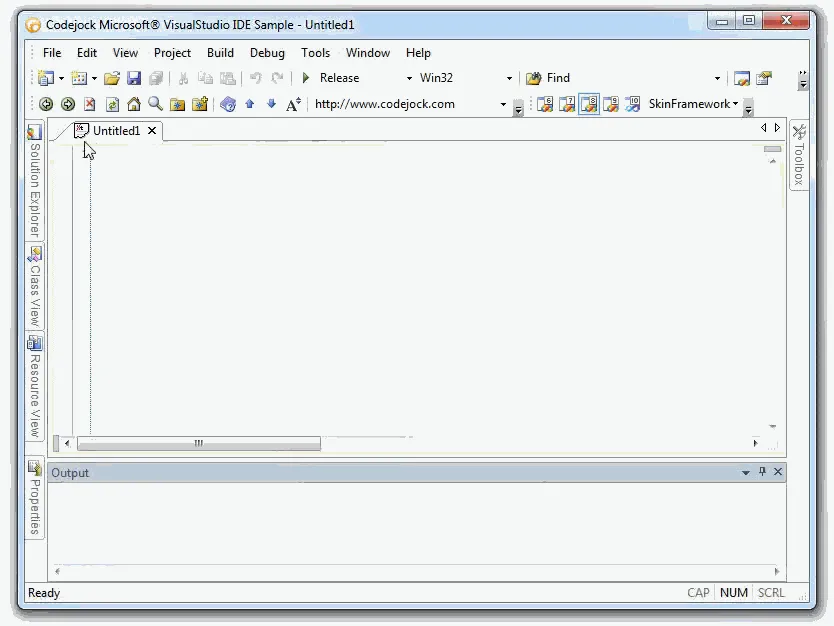
Task: Open the Solution Explorer side tab
Action: tap(35, 181)
